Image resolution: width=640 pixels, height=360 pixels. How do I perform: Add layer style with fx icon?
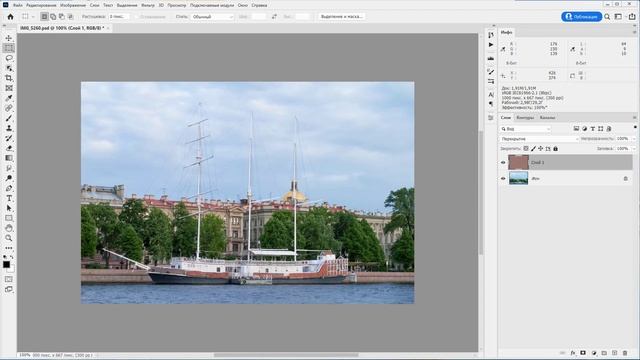click(x=573, y=353)
